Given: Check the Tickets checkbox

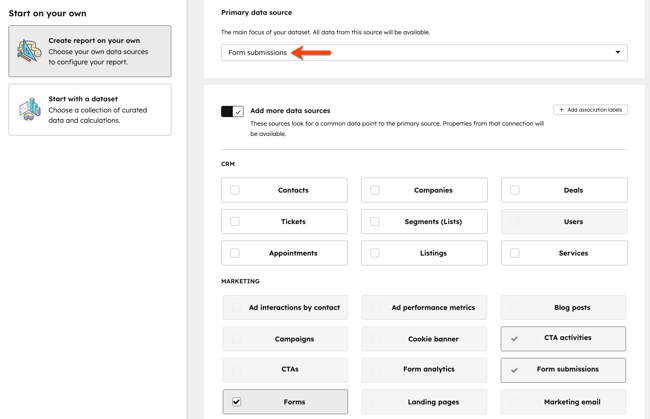Looking at the screenshot, I should (x=235, y=222).
